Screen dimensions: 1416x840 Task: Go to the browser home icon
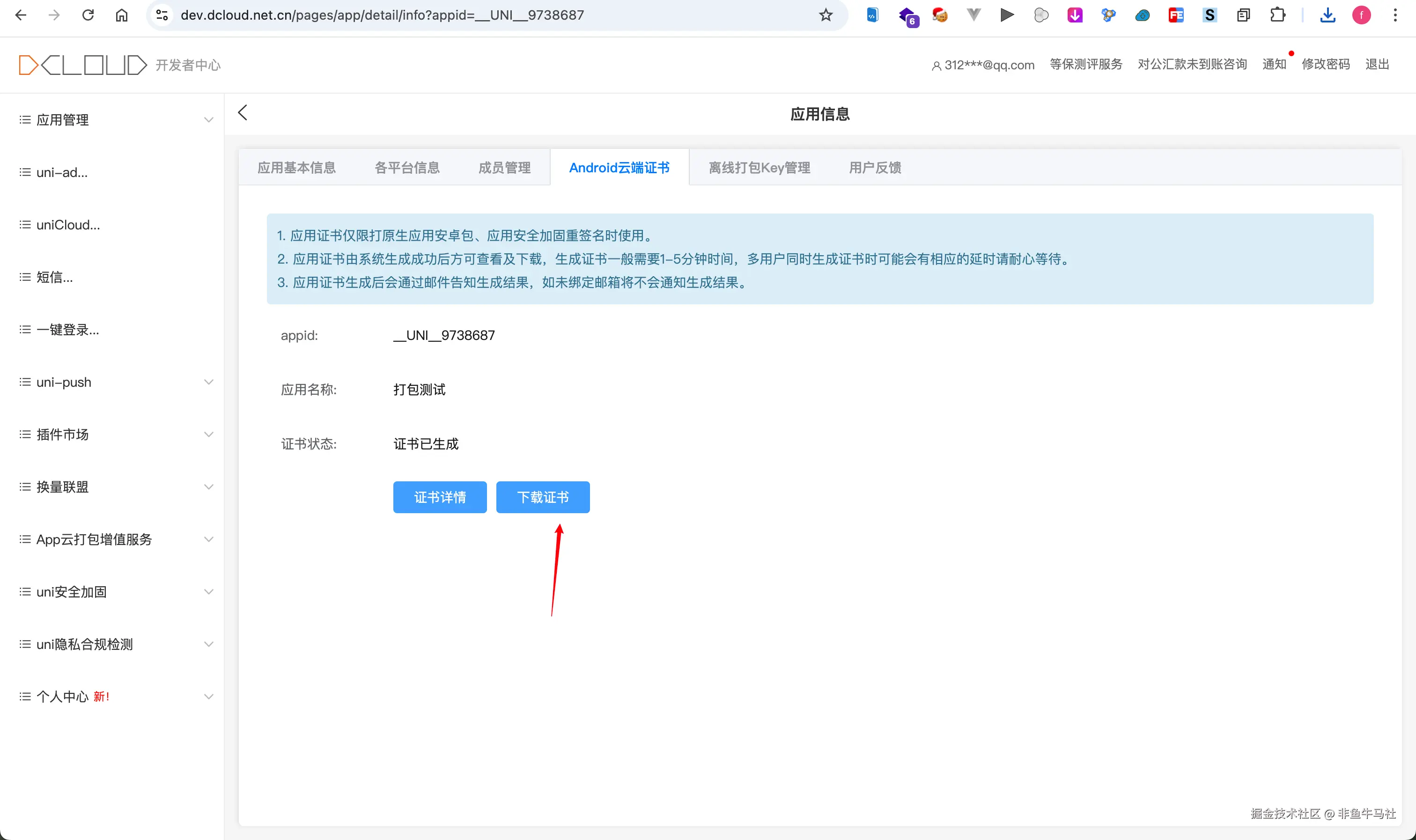click(122, 15)
